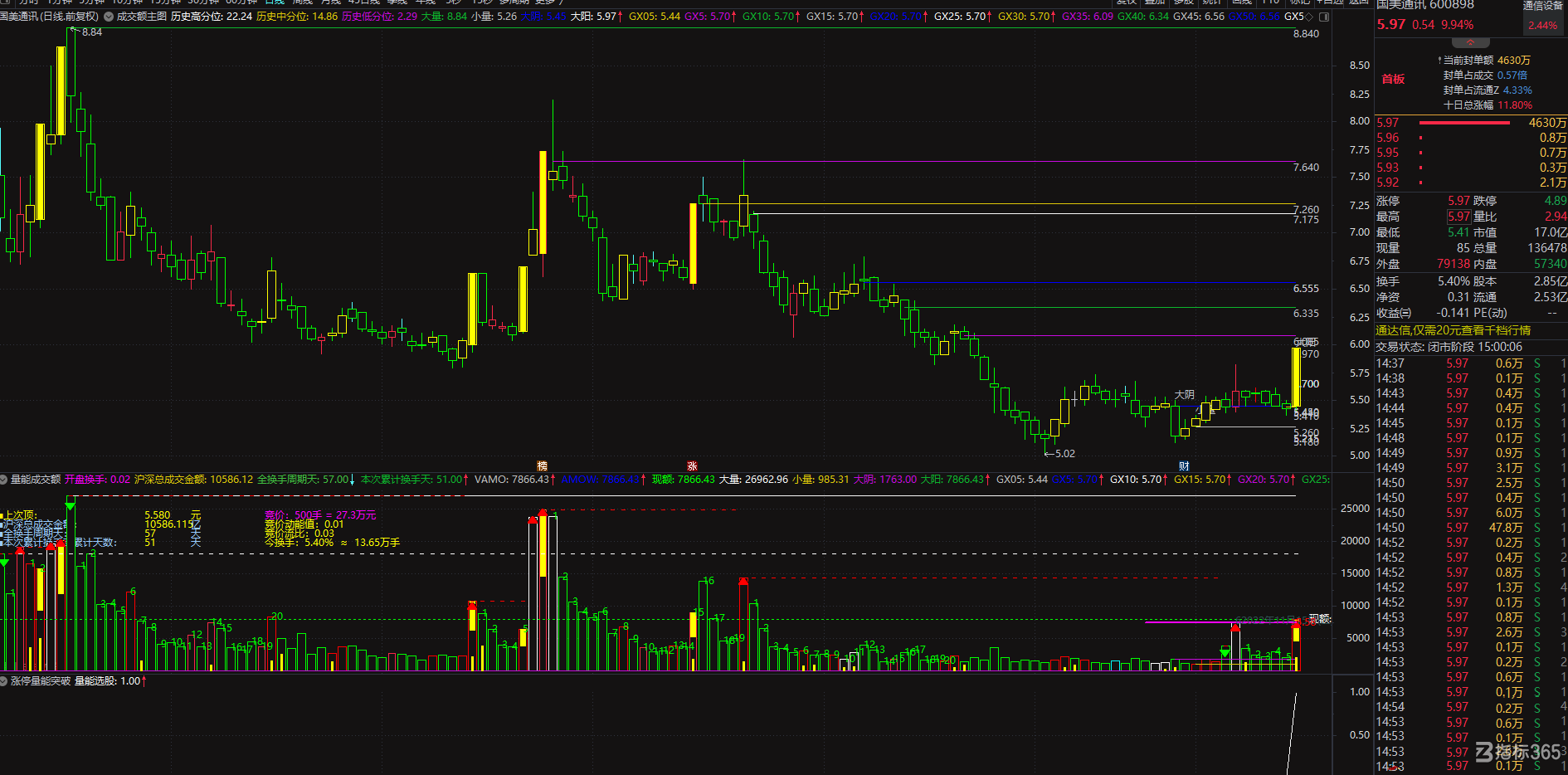Select the 5.96 bid row
Viewport: 1568px width, 775px height.
coord(1471,138)
